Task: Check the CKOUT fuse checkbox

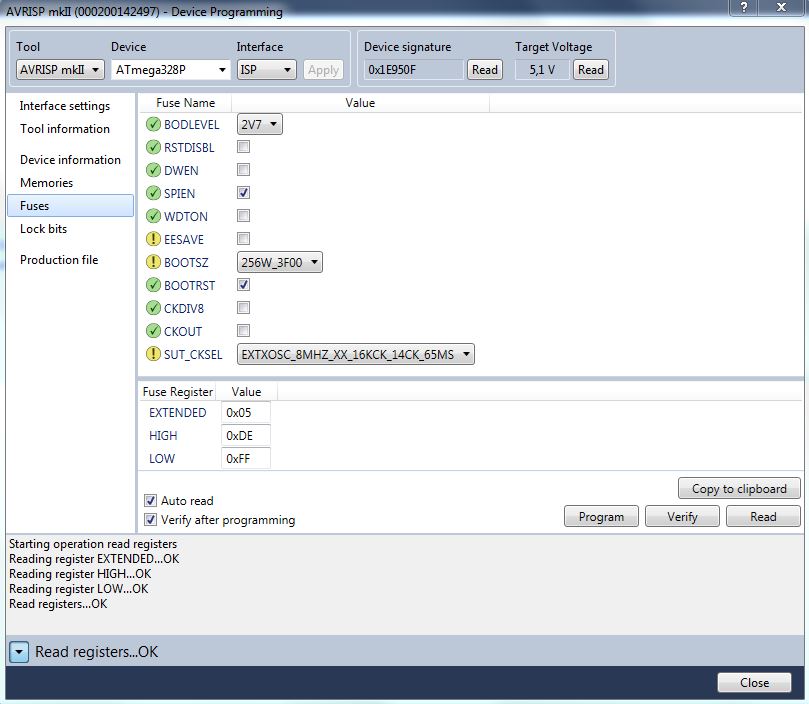Action: 244,330
